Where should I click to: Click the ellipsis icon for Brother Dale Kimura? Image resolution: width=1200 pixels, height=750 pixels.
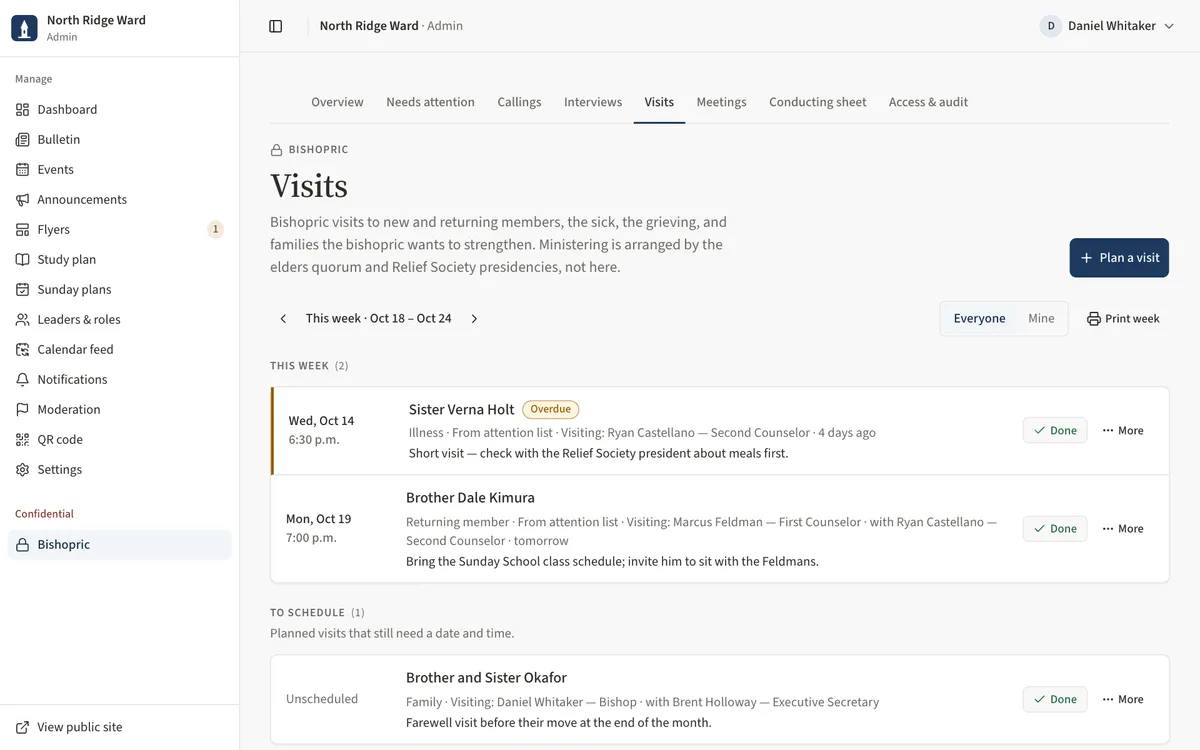[x=1108, y=529]
